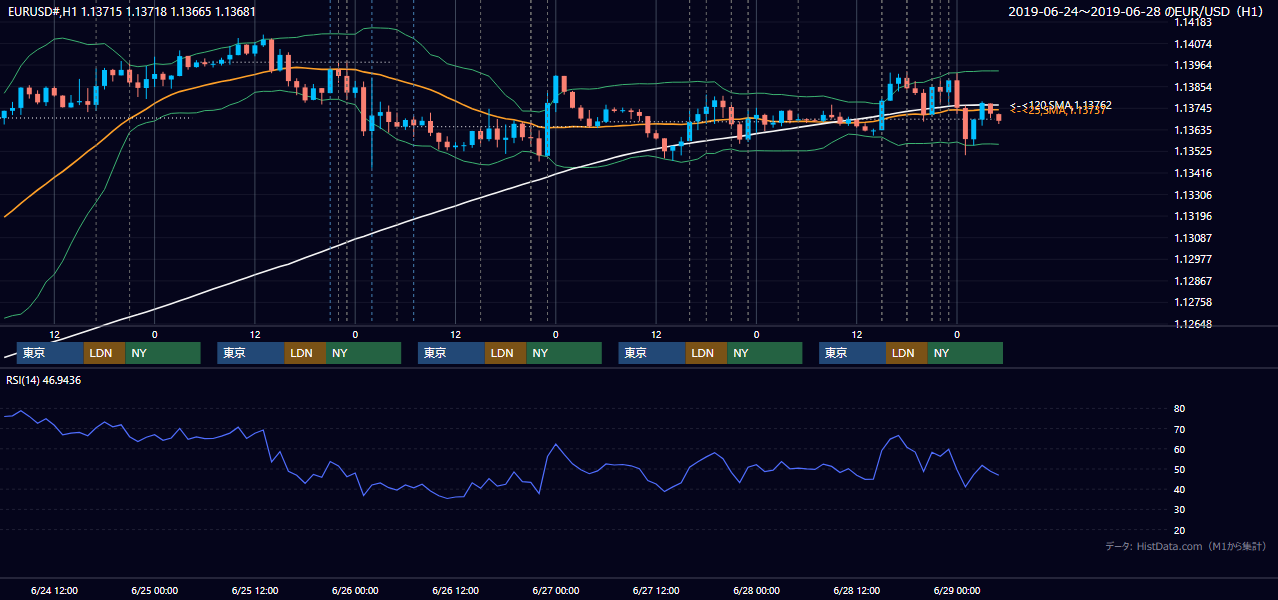Click price axis label 1.13964
The height and width of the screenshot is (600, 1278).
[1192, 66]
